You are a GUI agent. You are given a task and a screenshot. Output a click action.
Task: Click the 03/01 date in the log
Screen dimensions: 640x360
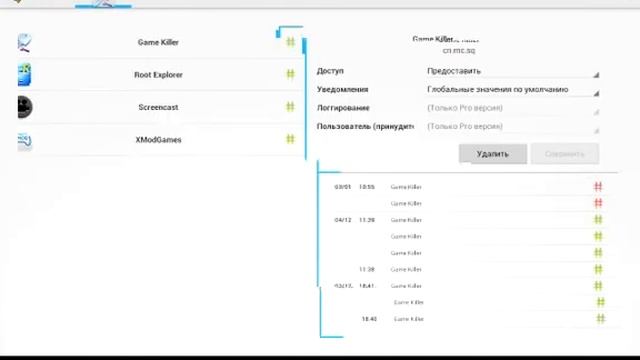pyautogui.click(x=342, y=187)
